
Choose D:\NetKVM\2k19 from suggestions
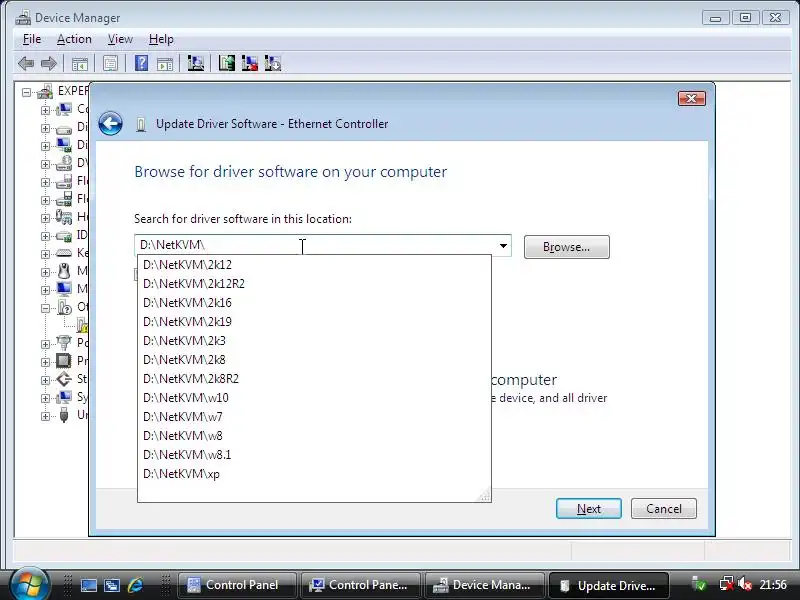[314, 321]
